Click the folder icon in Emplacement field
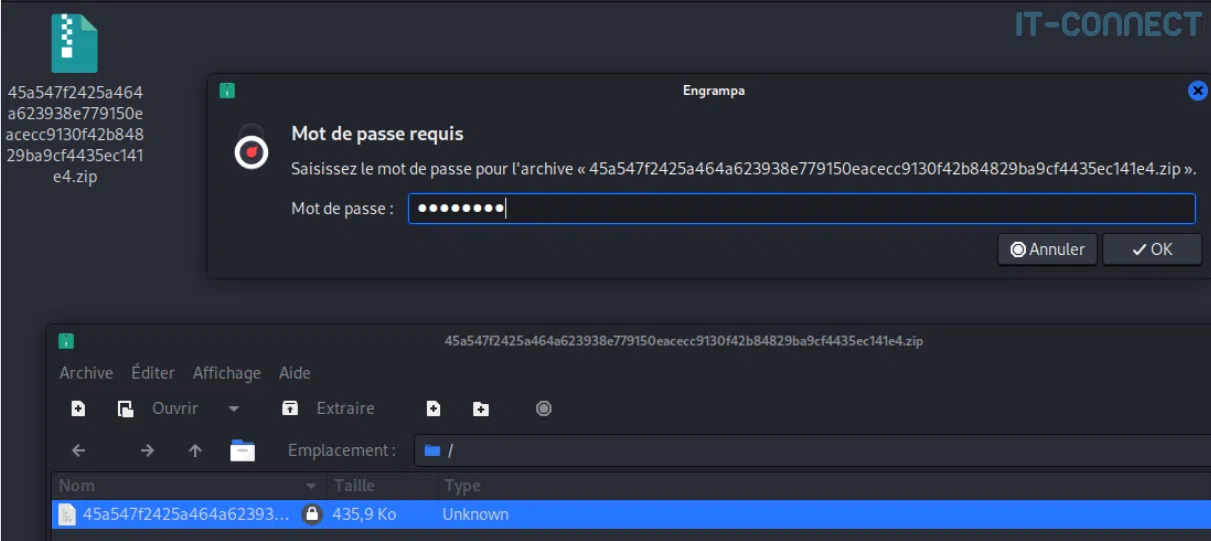1211x541 pixels. coord(432,451)
